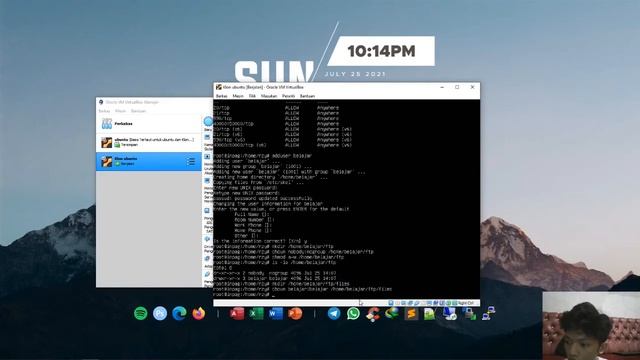
Task: Select the running Klon ubuntu machine entry
Action: tap(149, 161)
